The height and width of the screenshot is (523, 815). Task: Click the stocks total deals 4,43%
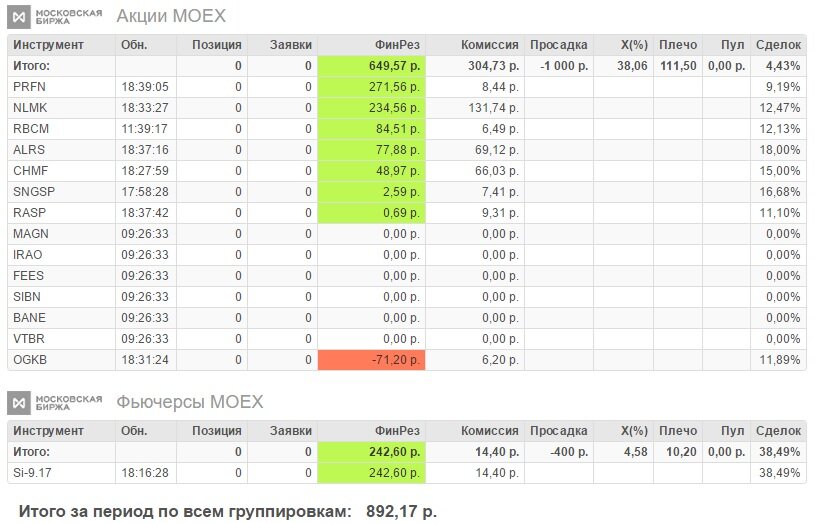[x=783, y=66]
